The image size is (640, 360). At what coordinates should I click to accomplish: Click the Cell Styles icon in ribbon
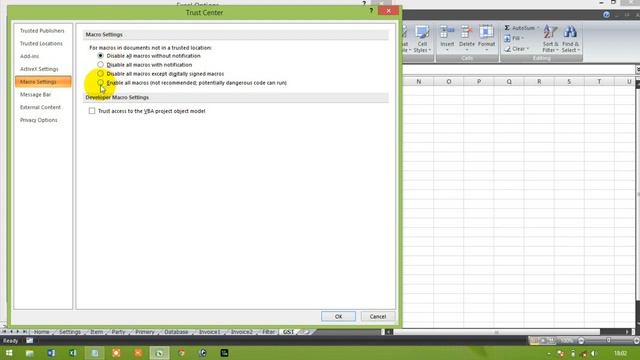click(x=422, y=32)
